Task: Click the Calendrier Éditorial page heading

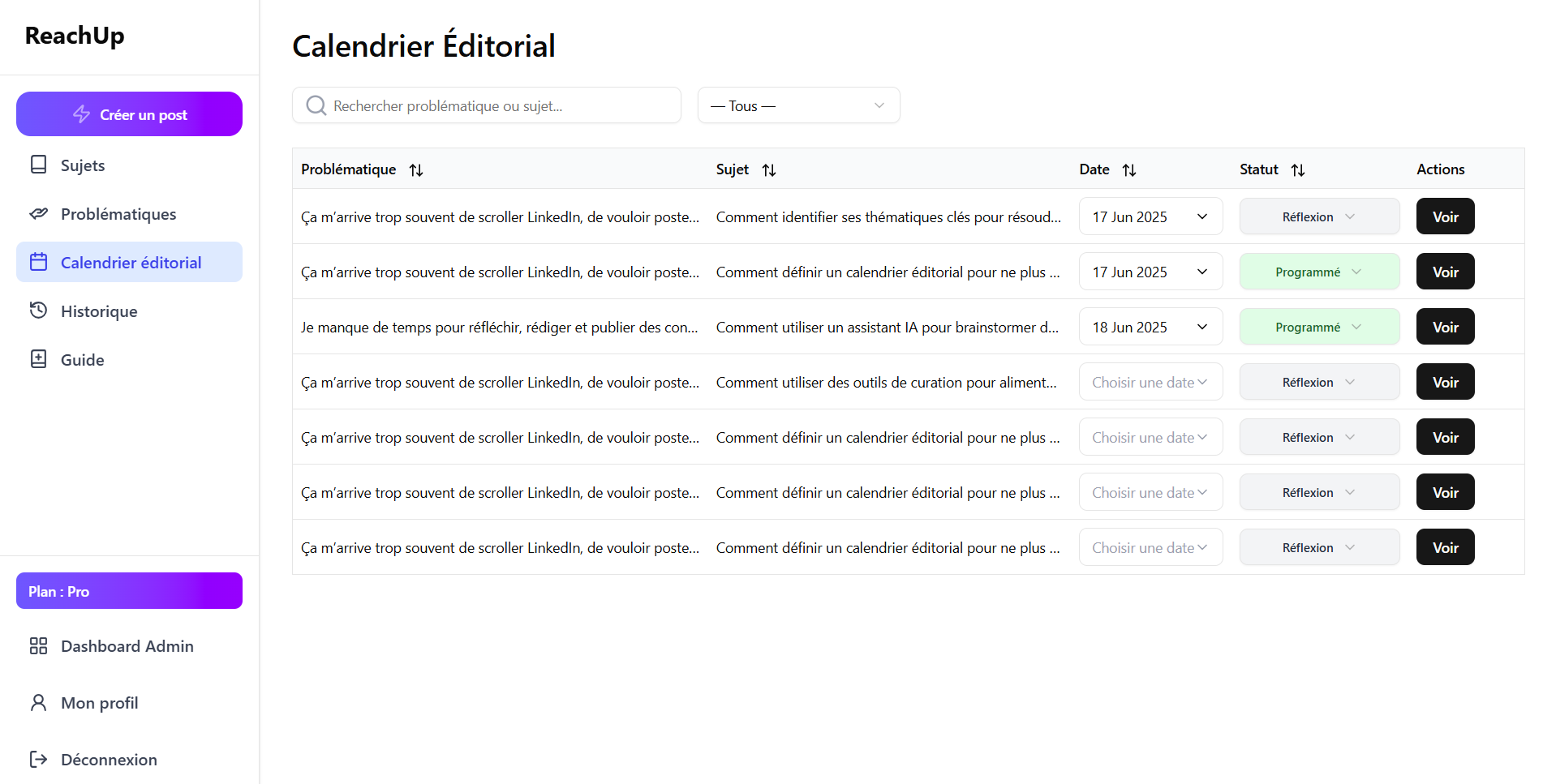Action: click(423, 45)
